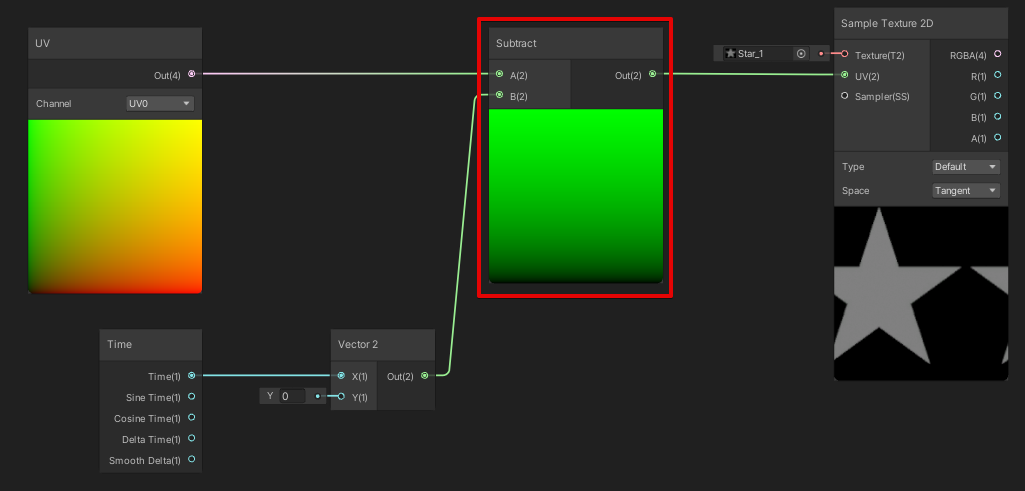Click the Star_1 slot connector dot
The height and width of the screenshot is (491, 1025).
pos(821,54)
